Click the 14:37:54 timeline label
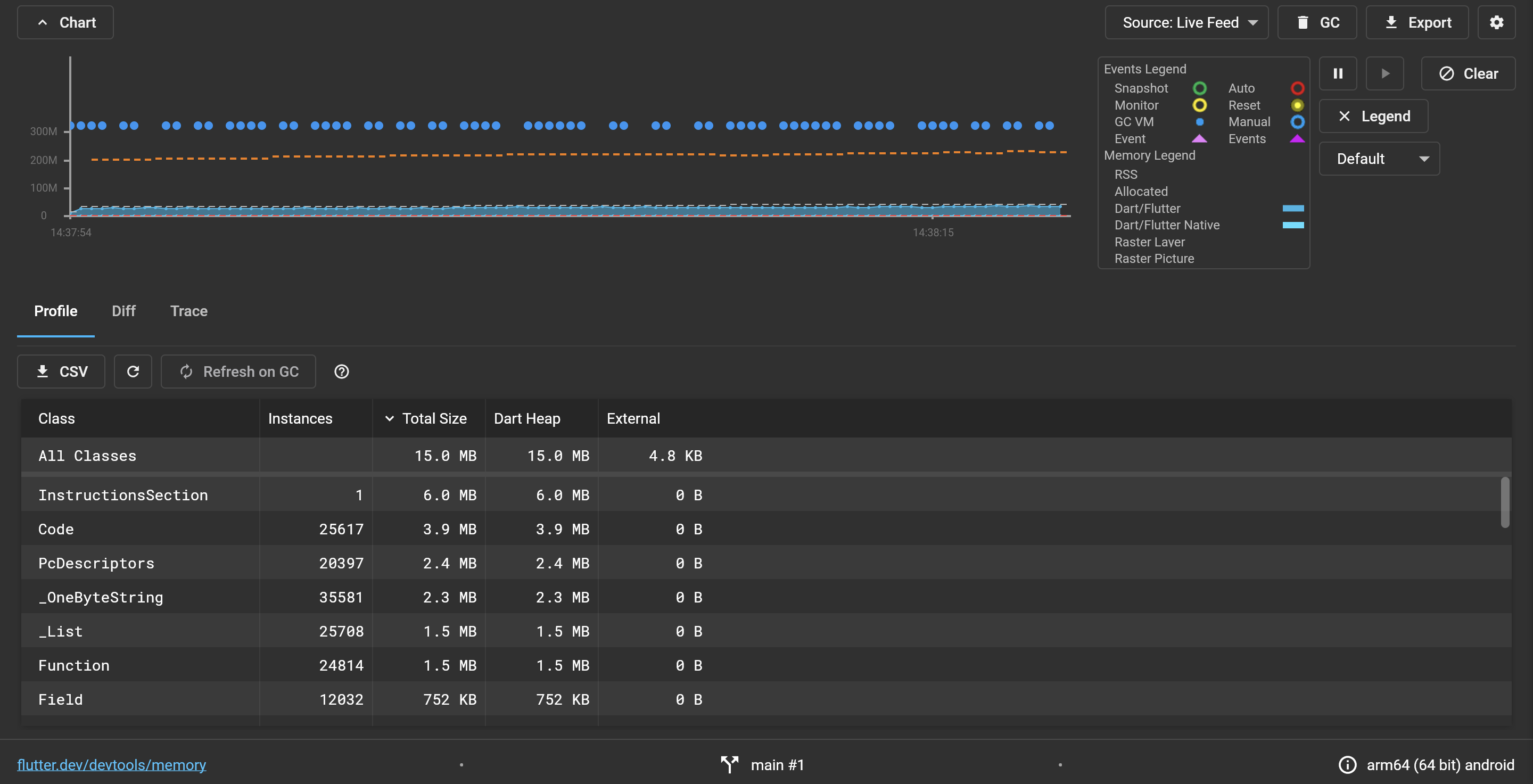The width and height of the screenshot is (1533, 784). click(71, 233)
